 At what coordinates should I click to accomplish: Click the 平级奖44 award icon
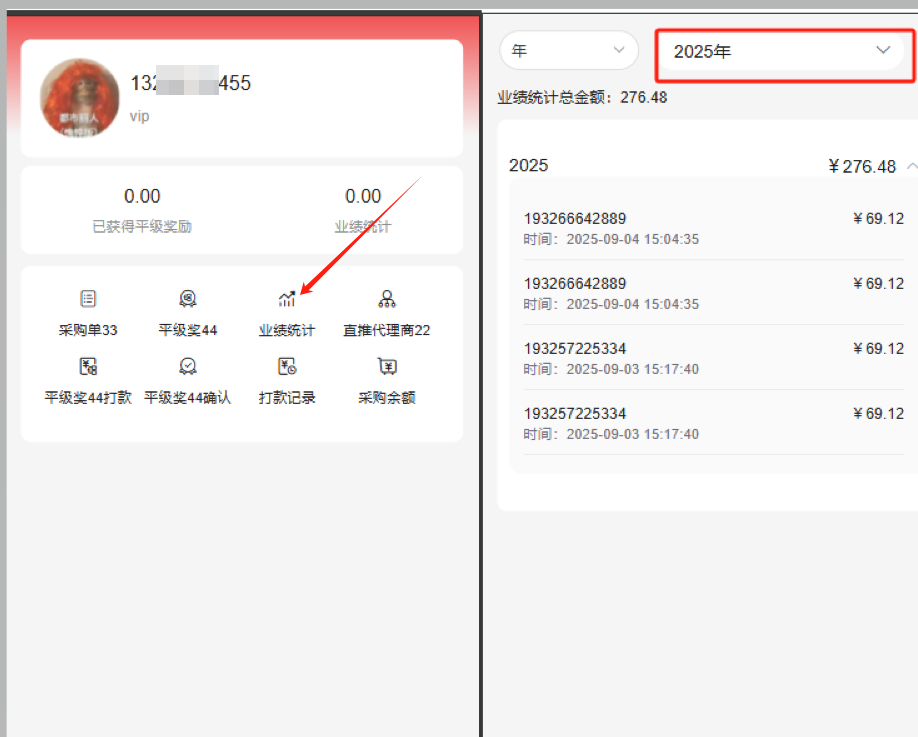[188, 299]
